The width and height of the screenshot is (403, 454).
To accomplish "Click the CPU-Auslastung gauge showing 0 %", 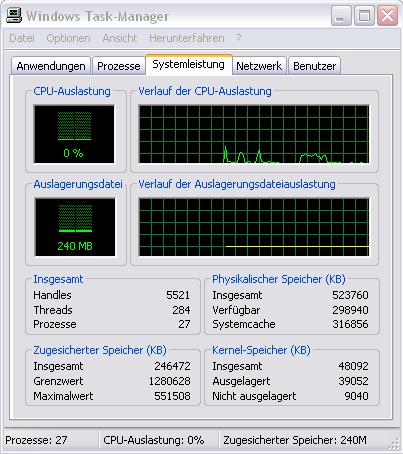I will [x=74, y=134].
